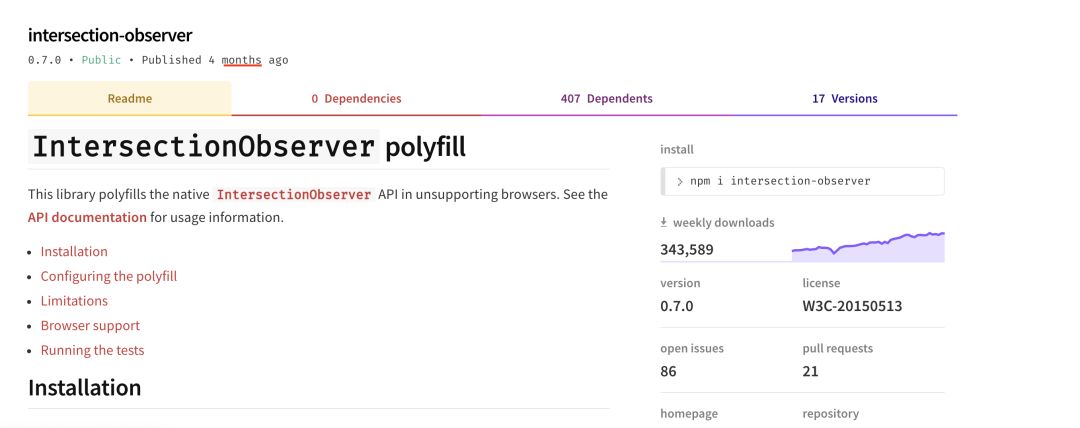Follow the Running the tests link
Screen dimensions: 1080x428
(x=92, y=351)
